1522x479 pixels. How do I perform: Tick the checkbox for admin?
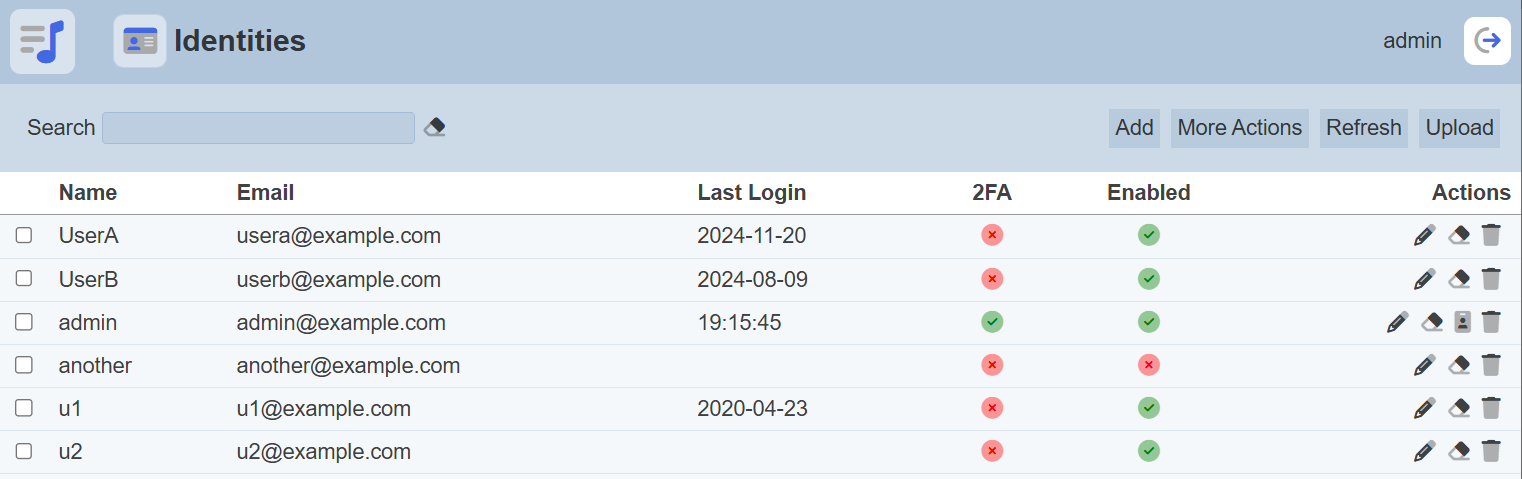click(24, 322)
